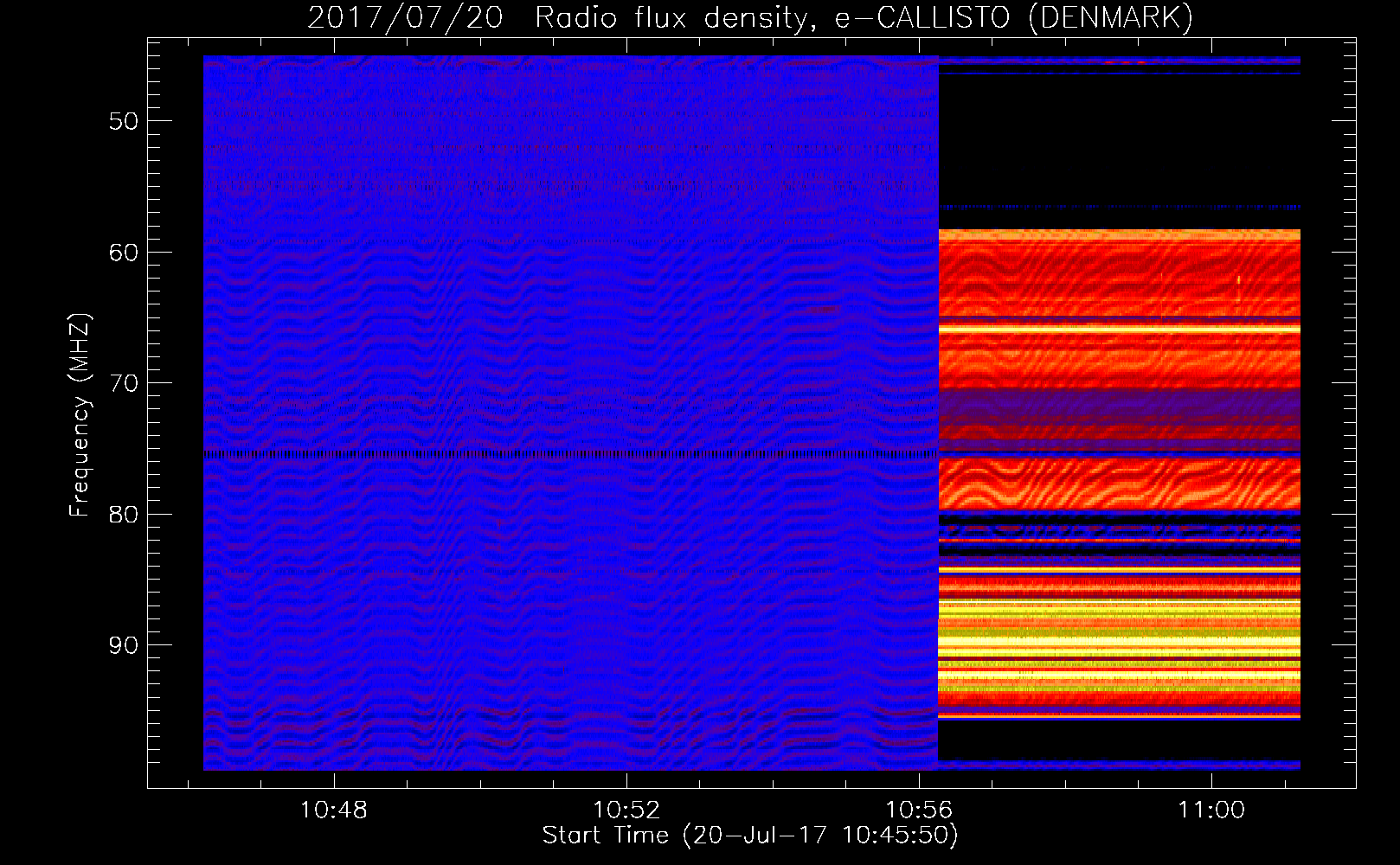The width and height of the screenshot is (1400, 865).
Task: Click the 10:48 time tick label
Action: (334, 811)
